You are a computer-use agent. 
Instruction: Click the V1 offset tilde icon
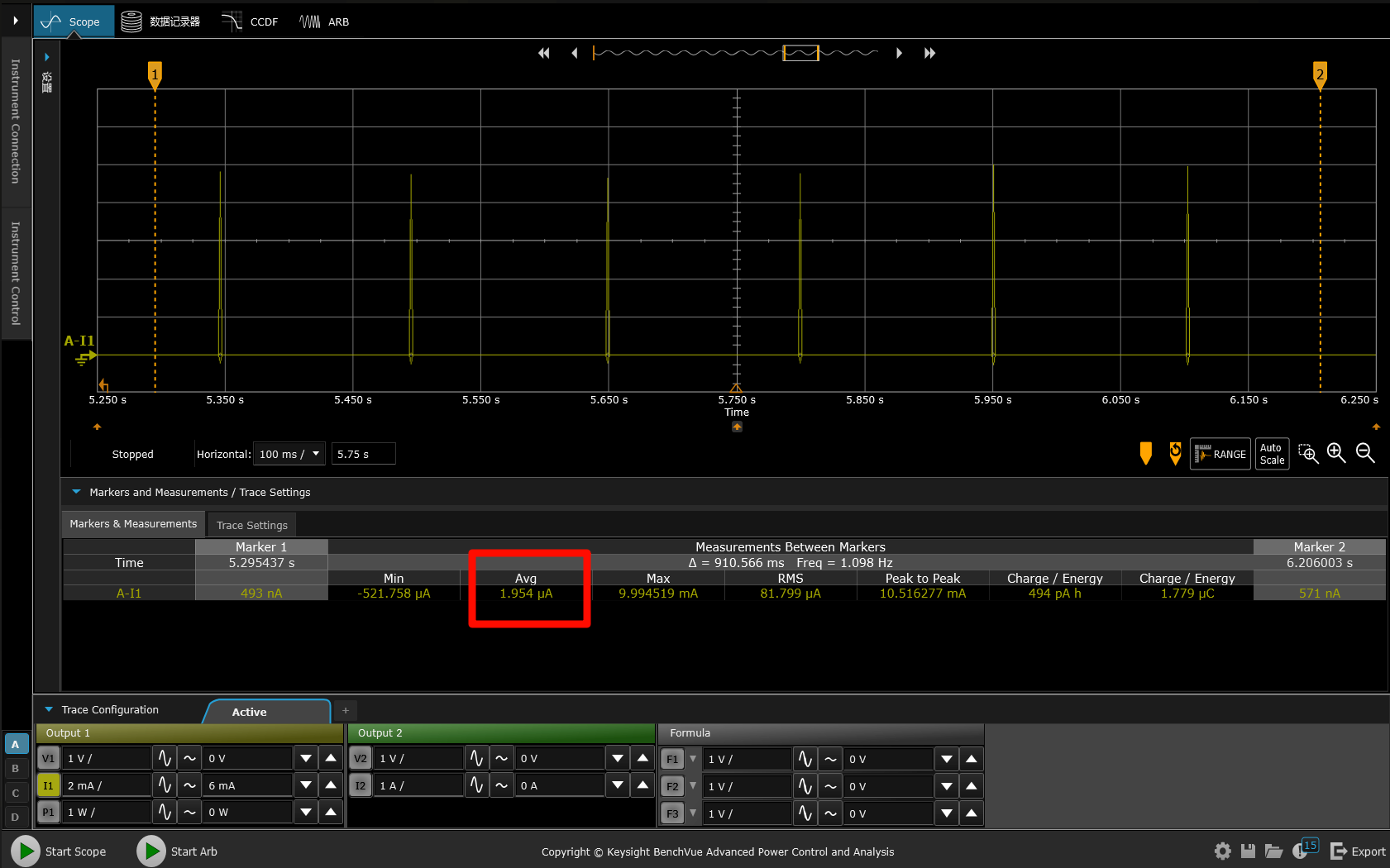[x=189, y=758]
